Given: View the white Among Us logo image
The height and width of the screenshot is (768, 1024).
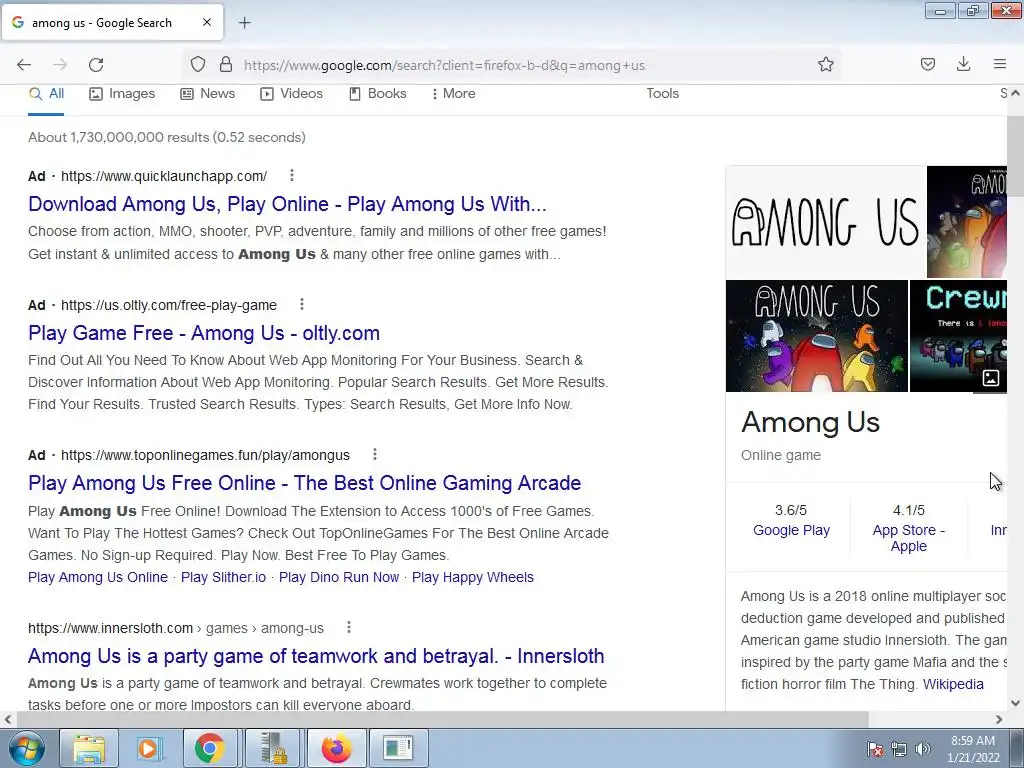Looking at the screenshot, I should 825,222.
